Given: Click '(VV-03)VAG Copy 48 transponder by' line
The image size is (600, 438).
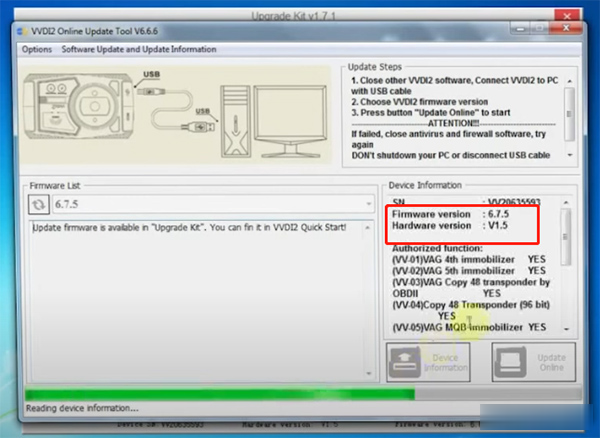Looking at the screenshot, I should [x=471, y=282].
